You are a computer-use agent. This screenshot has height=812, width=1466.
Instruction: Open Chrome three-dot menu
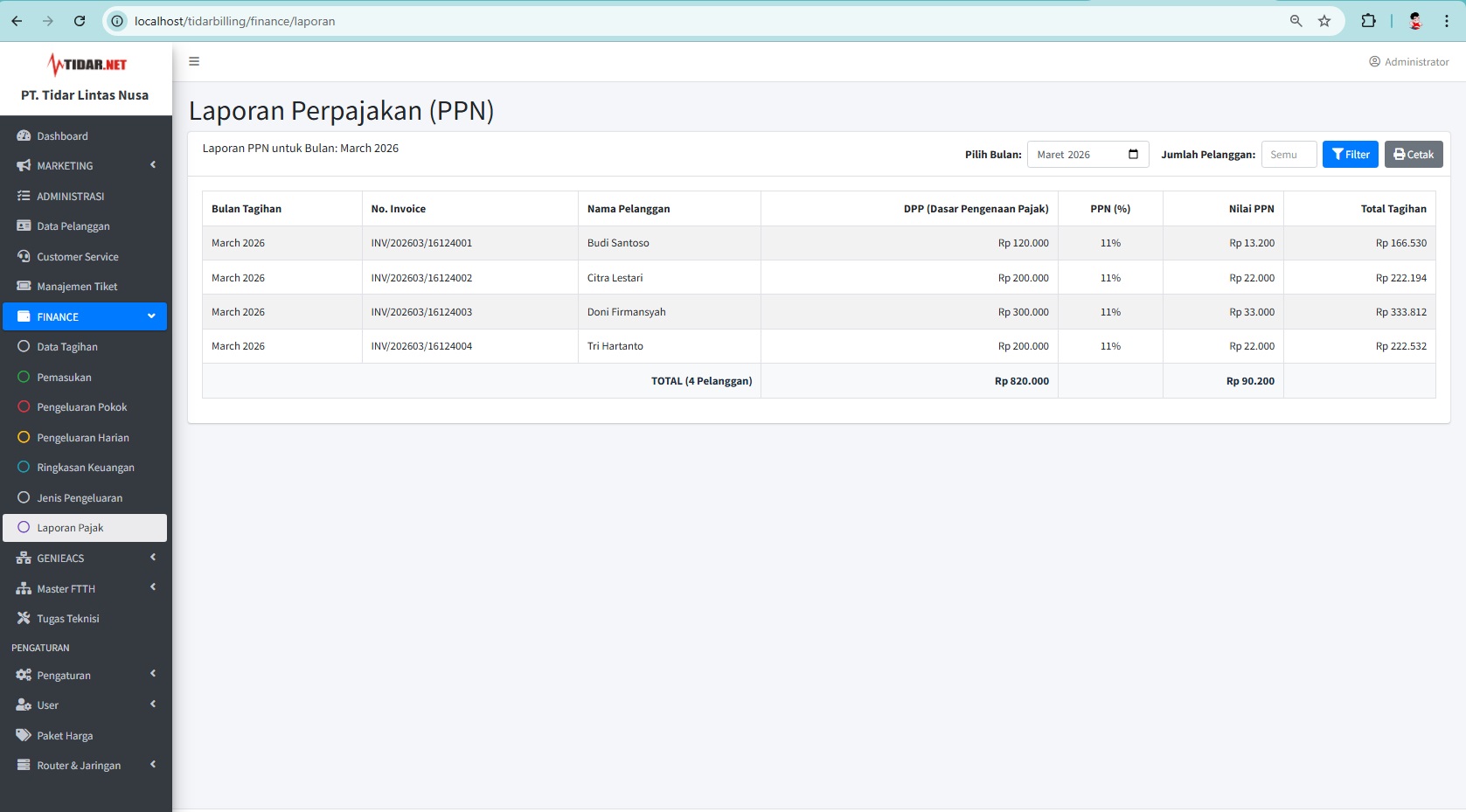pos(1447,21)
